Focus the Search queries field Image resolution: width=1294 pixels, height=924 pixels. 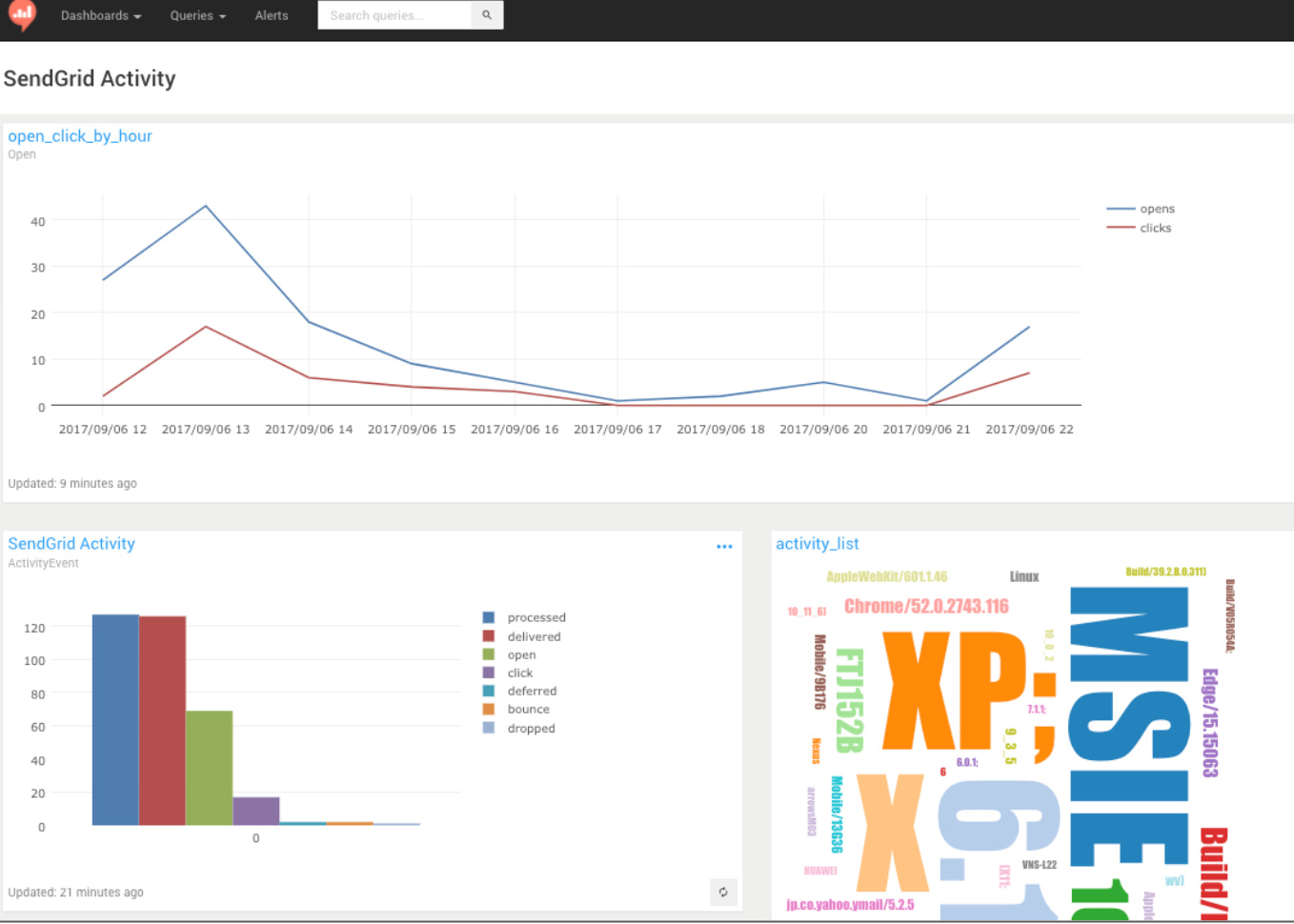pos(394,15)
